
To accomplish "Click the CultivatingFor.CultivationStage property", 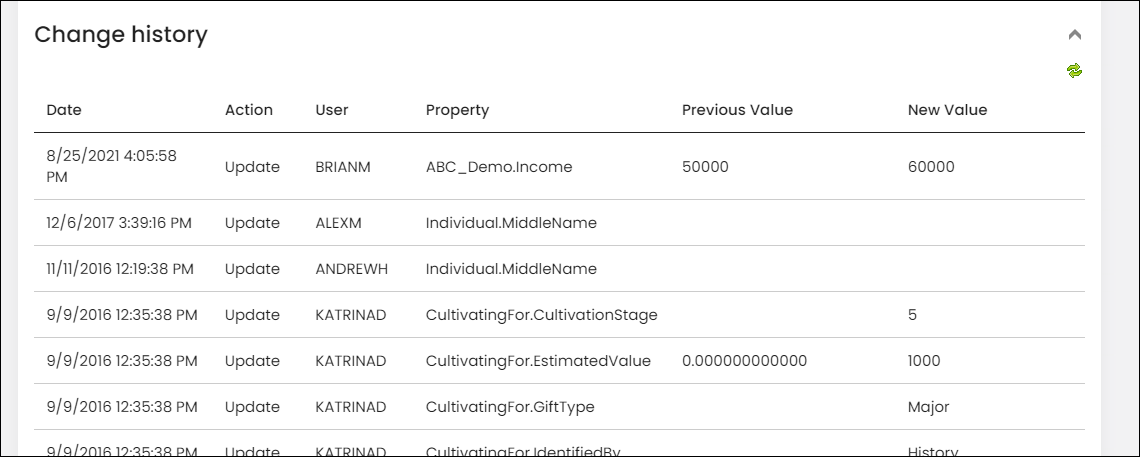I will [542, 315].
